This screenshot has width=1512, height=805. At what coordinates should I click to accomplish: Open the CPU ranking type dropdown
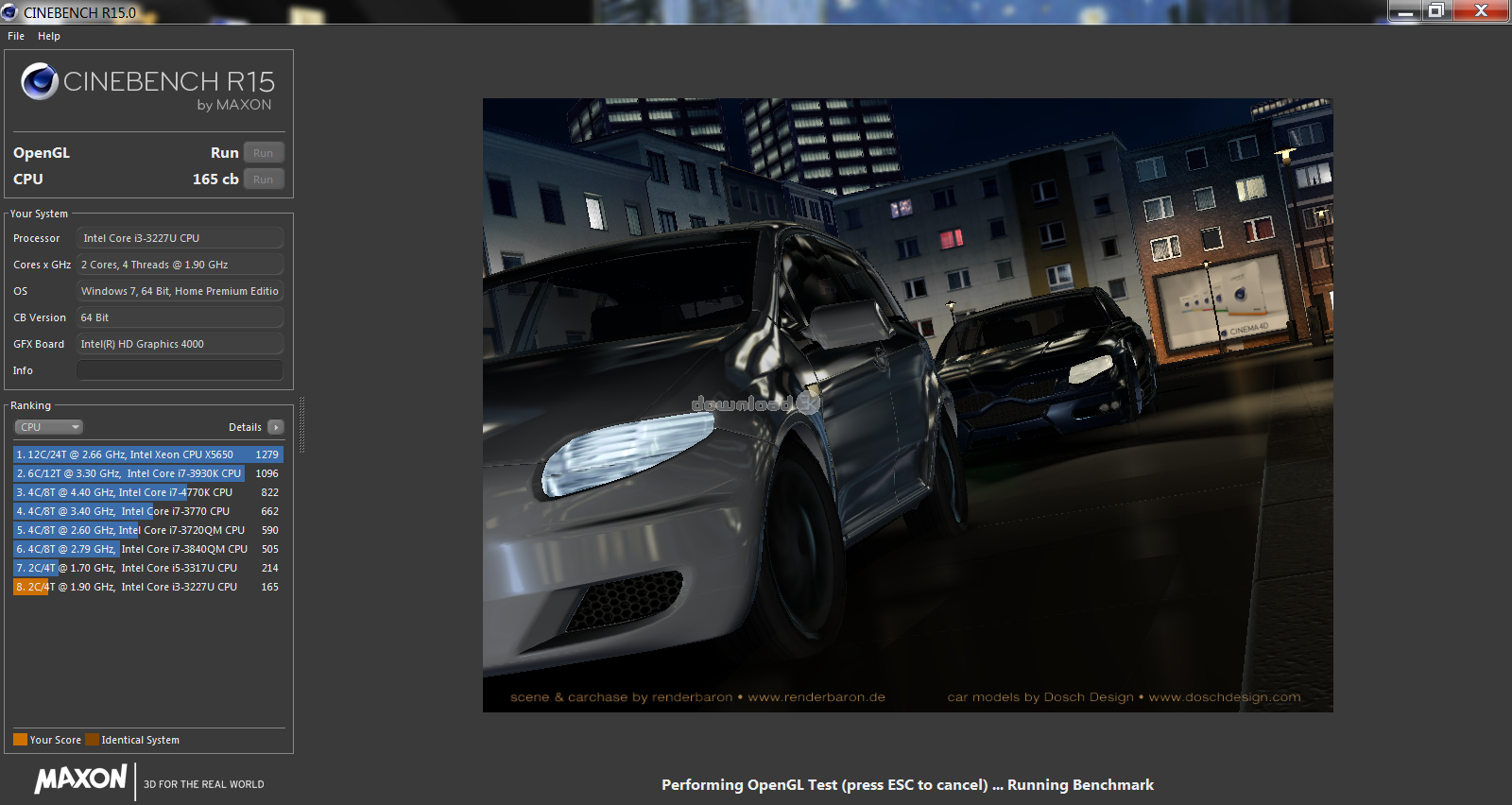pyautogui.click(x=49, y=427)
